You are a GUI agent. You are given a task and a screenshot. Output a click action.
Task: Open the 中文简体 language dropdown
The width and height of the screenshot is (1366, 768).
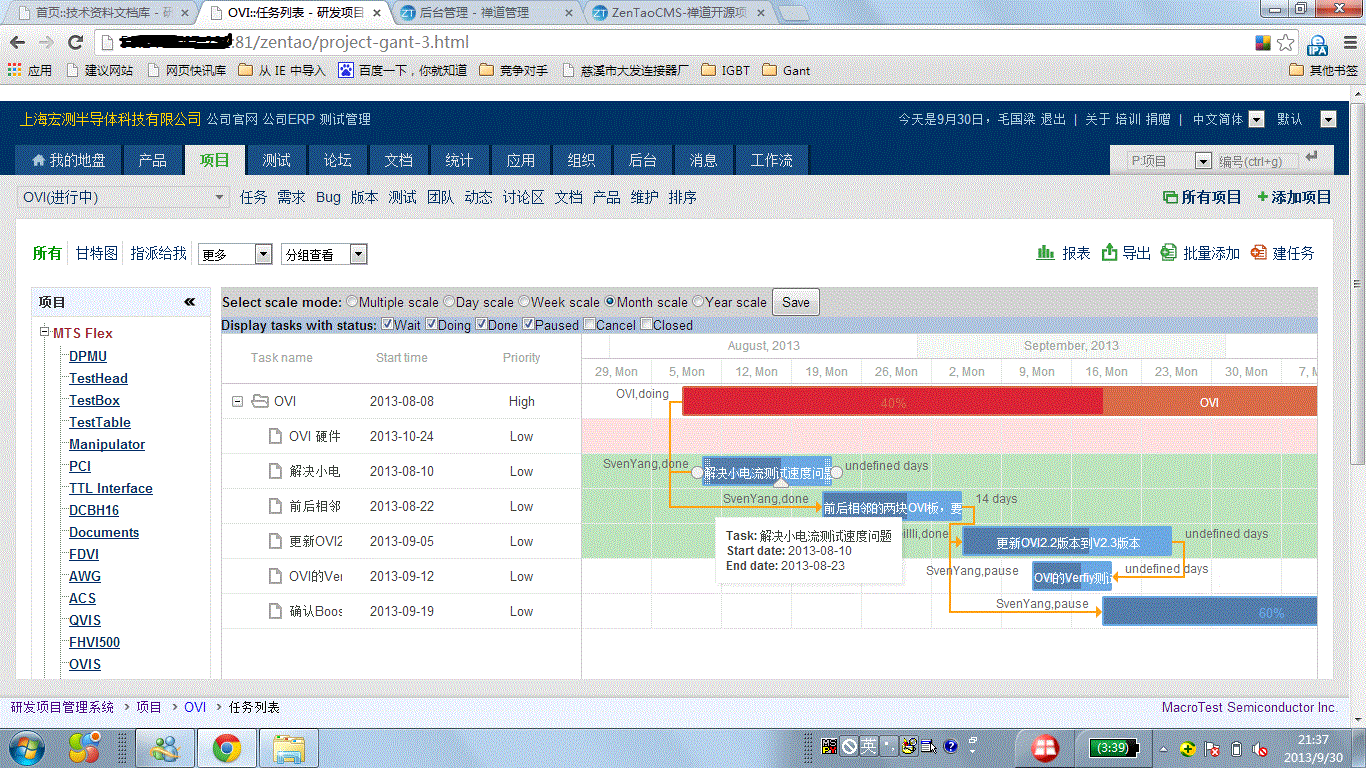click(1256, 119)
